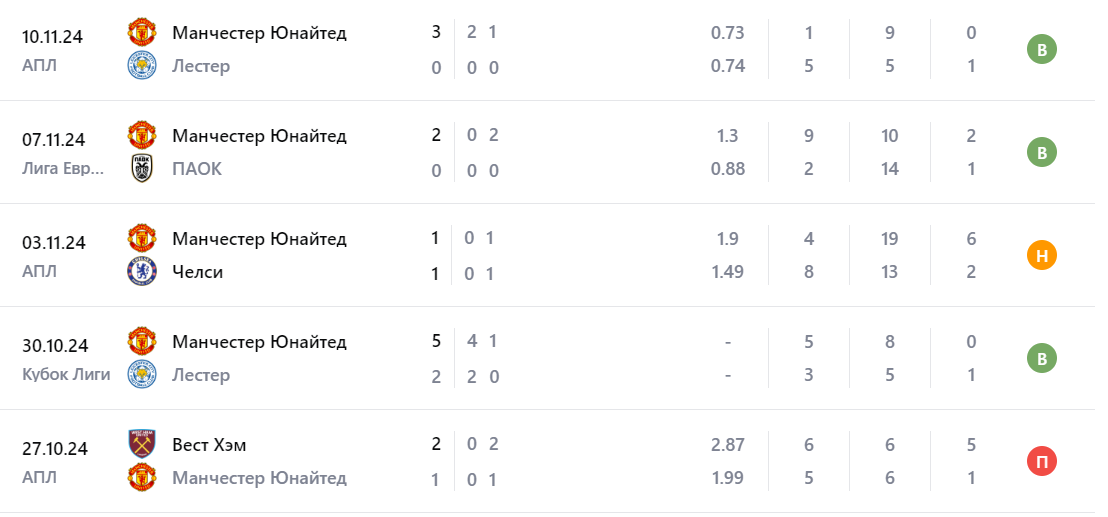Click the 2.87 xG value for Вест Хэм

[x=727, y=445]
